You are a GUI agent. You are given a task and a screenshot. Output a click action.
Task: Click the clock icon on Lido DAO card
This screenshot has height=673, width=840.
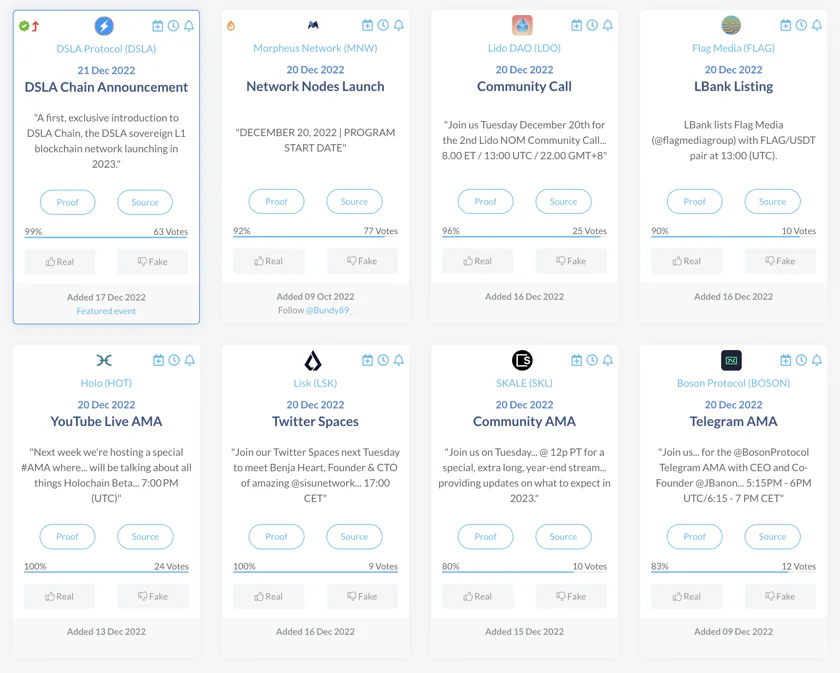tap(592, 25)
